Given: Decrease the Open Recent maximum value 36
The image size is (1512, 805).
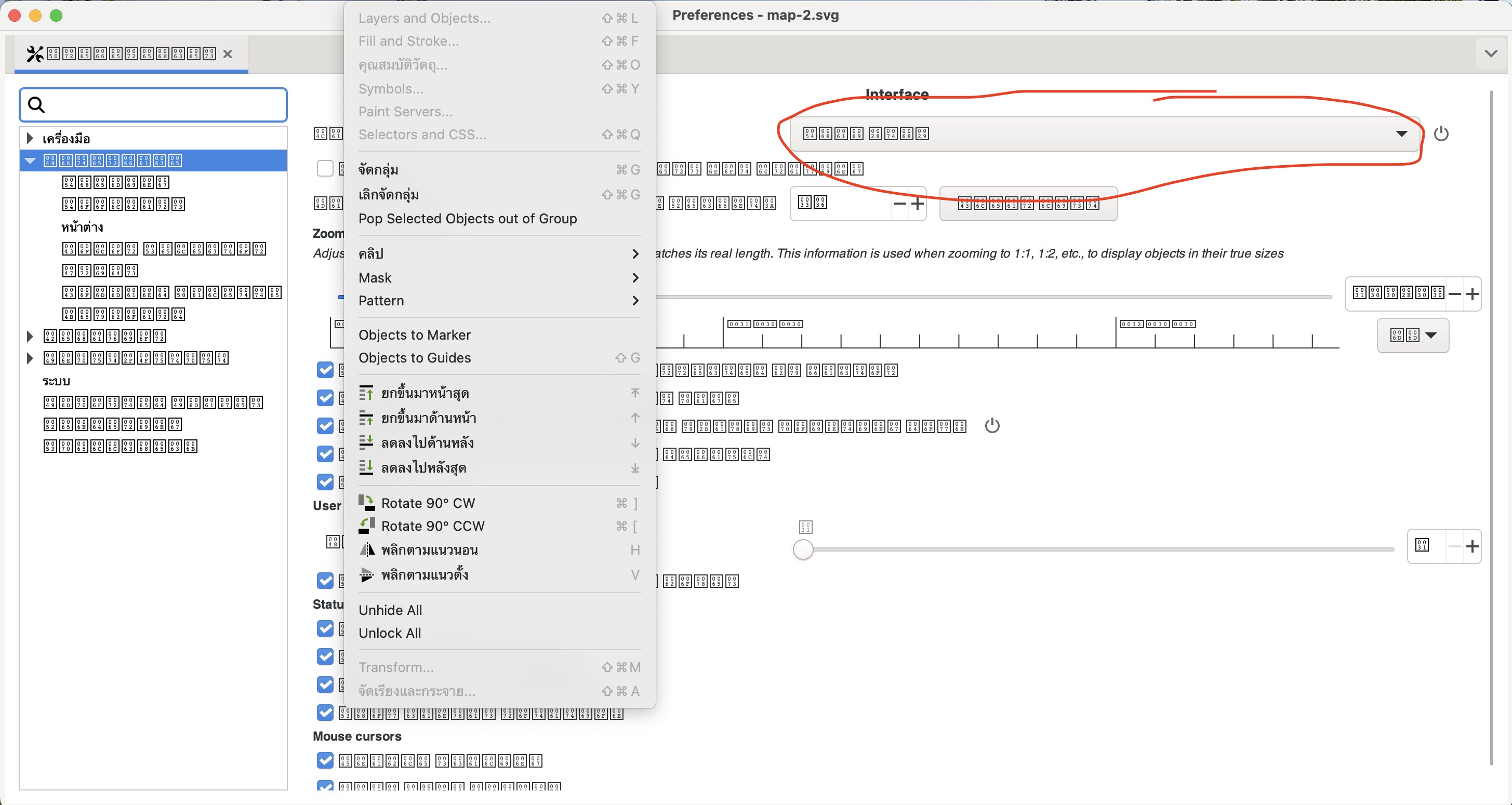Looking at the screenshot, I should click(x=899, y=204).
